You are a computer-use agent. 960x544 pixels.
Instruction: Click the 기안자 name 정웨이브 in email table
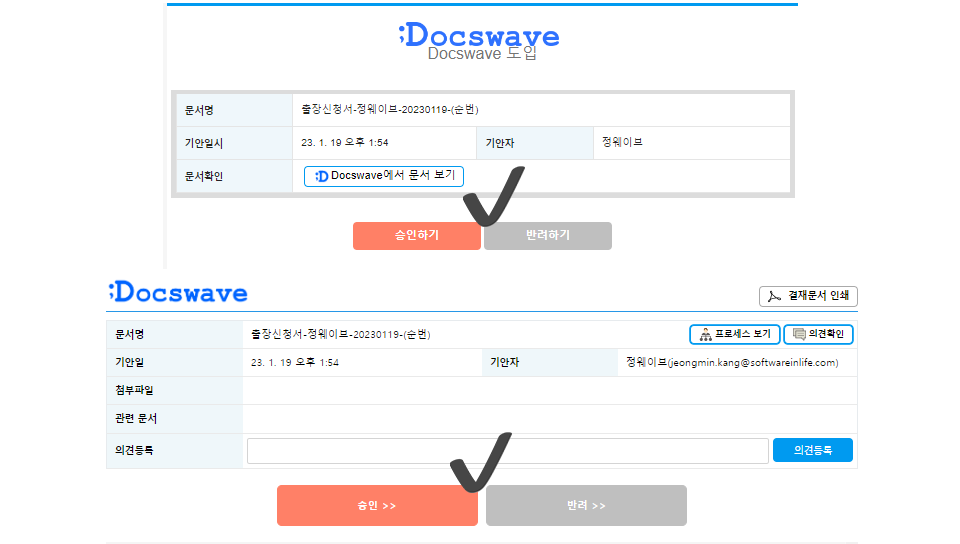click(x=622, y=142)
